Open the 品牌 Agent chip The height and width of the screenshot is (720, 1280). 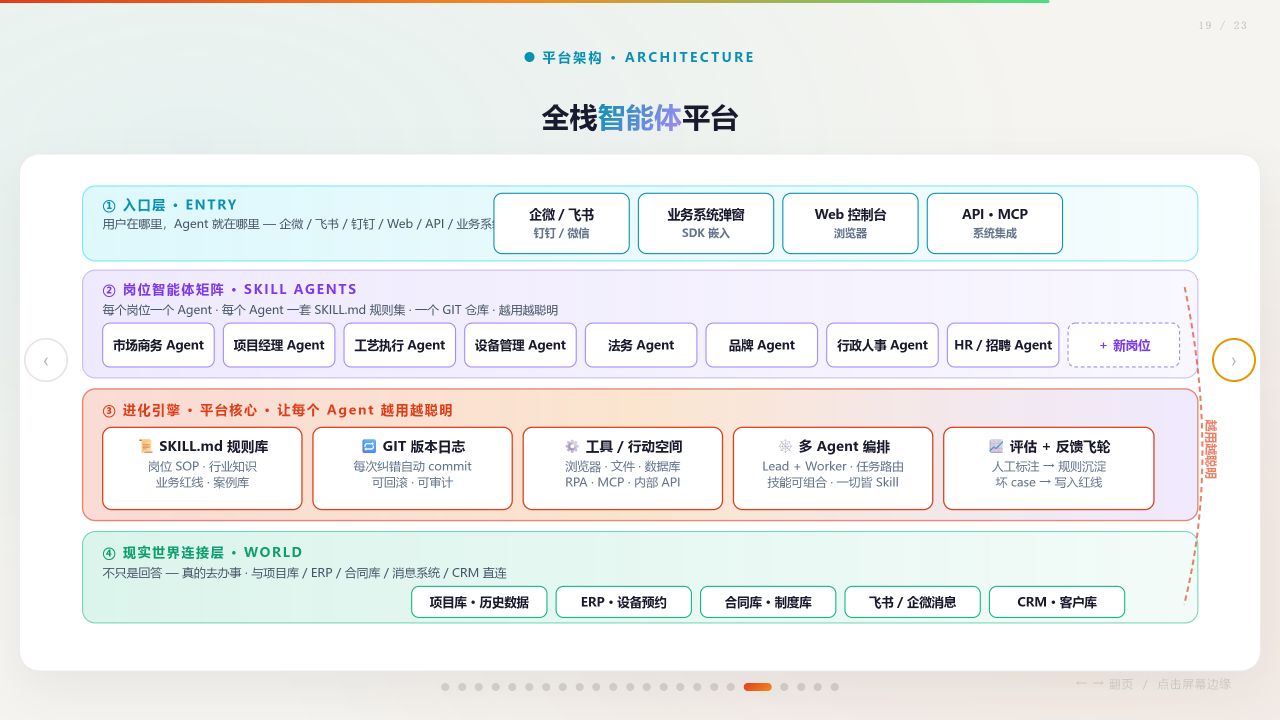point(762,345)
